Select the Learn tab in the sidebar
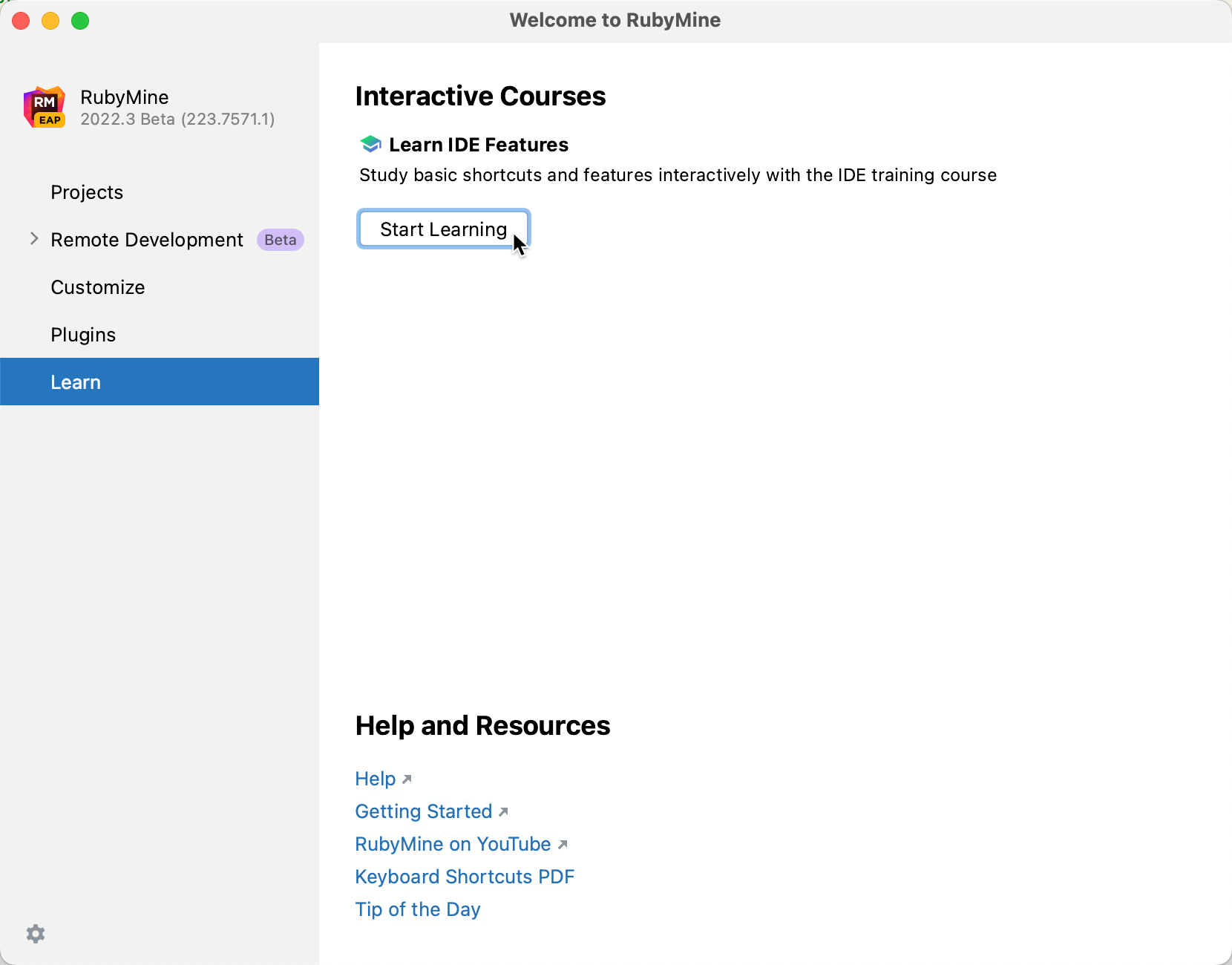 76,382
